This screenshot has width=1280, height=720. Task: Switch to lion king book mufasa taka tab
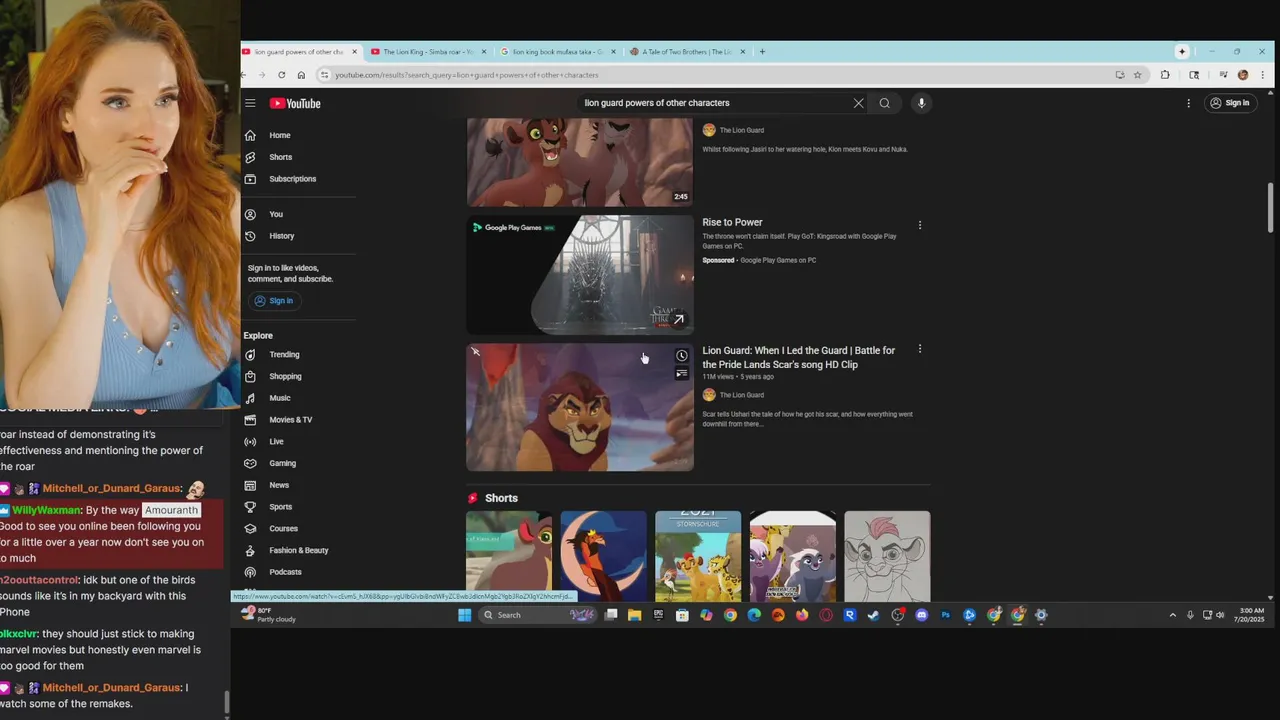click(555, 51)
